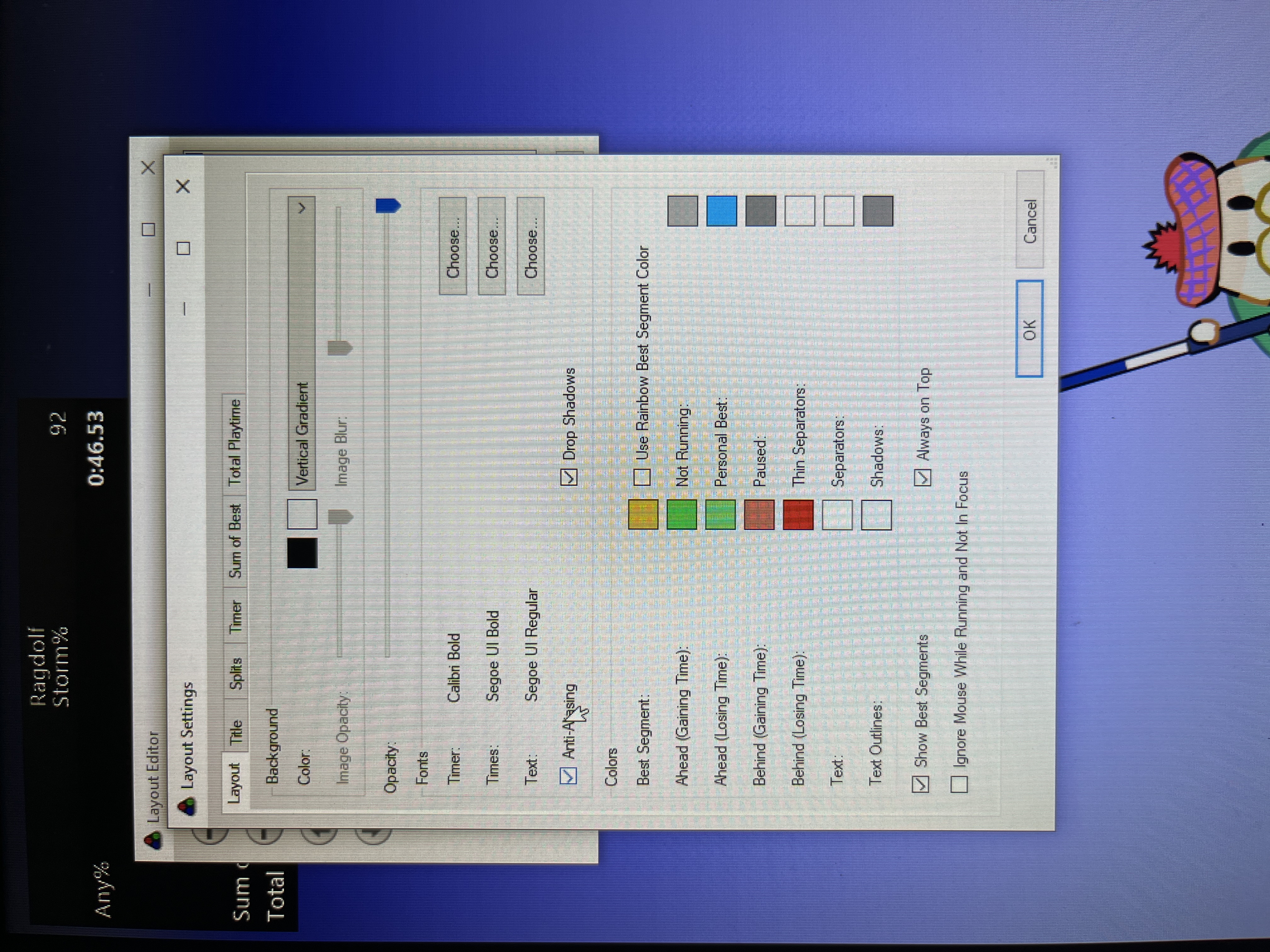1270x952 pixels.
Task: Click the Any% category label in LiveSplit
Action: [x=103, y=889]
